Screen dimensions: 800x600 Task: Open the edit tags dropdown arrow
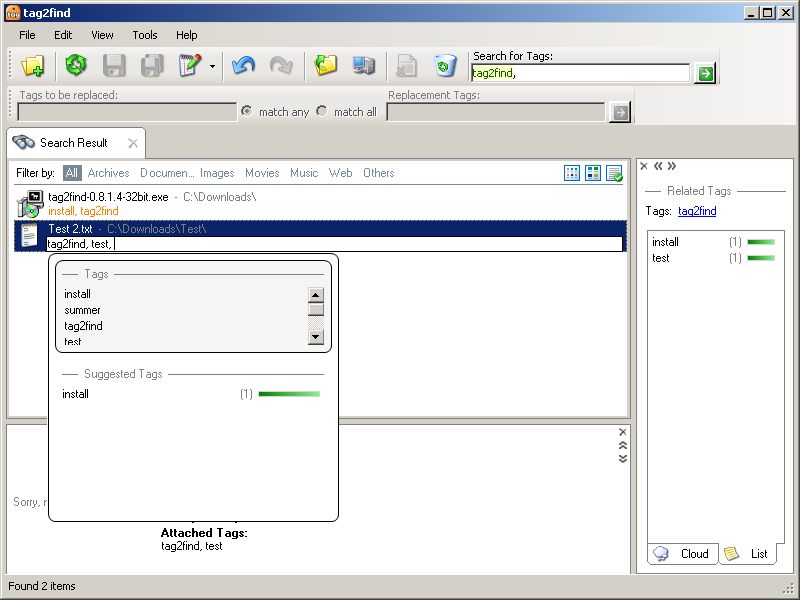pos(212,66)
